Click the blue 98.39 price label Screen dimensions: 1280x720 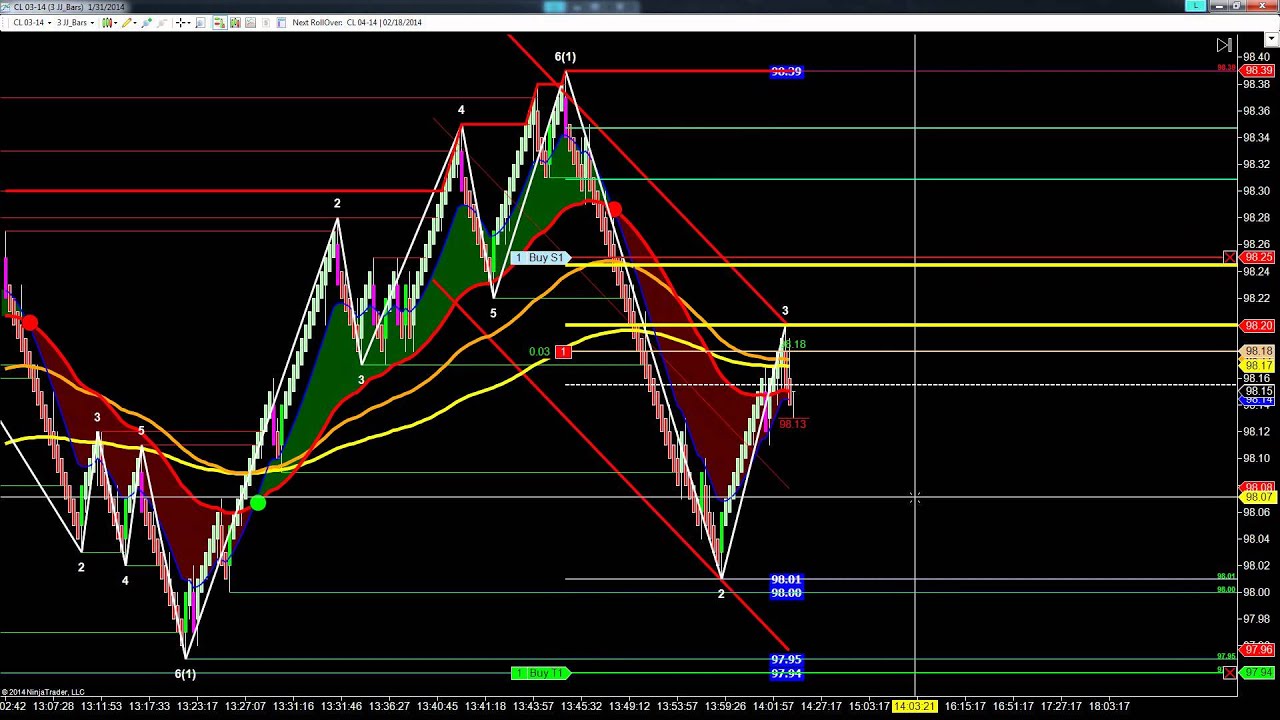pos(786,72)
